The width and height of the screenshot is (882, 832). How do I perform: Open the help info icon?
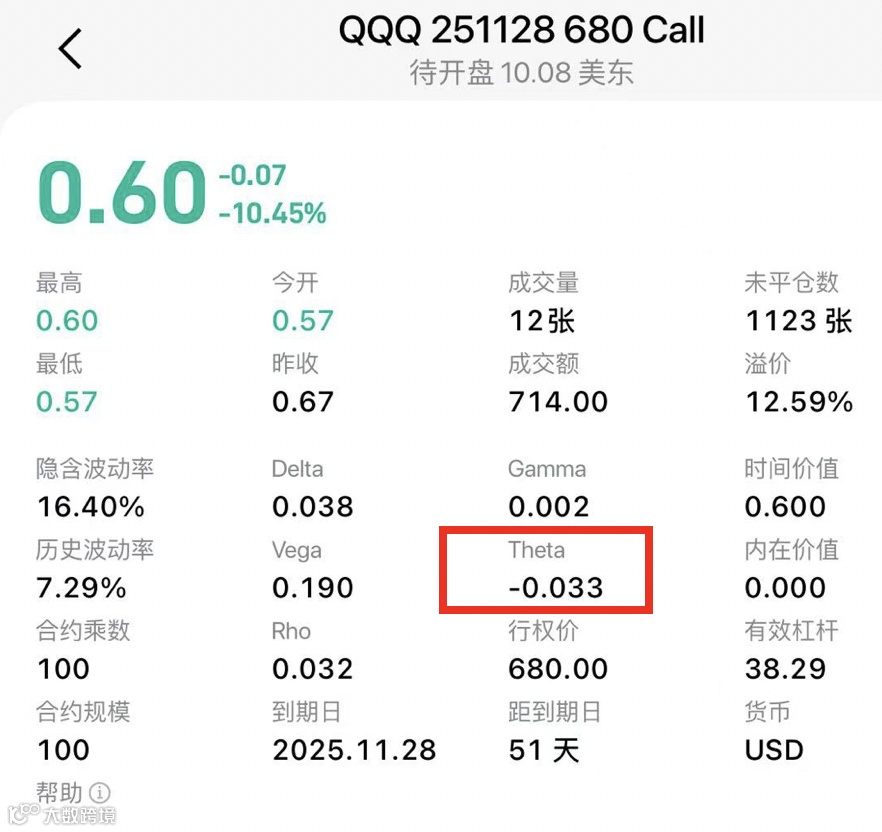pyautogui.click(x=100, y=793)
